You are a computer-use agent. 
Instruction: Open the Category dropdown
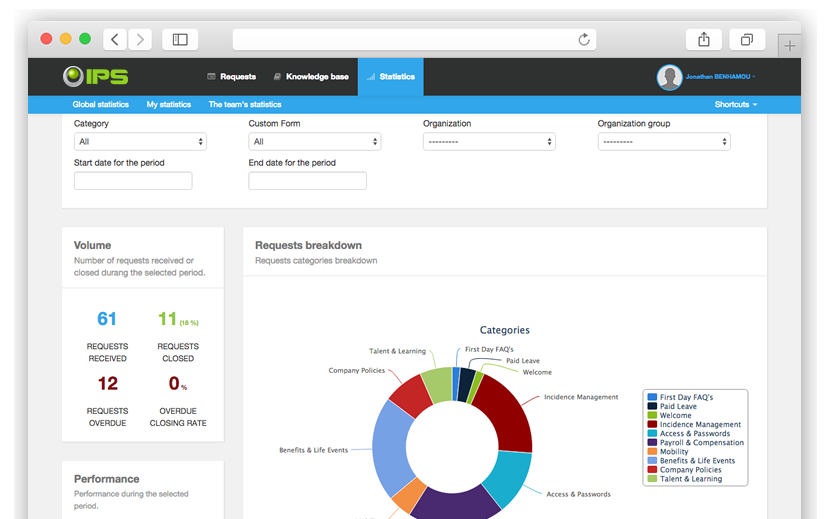tap(140, 142)
